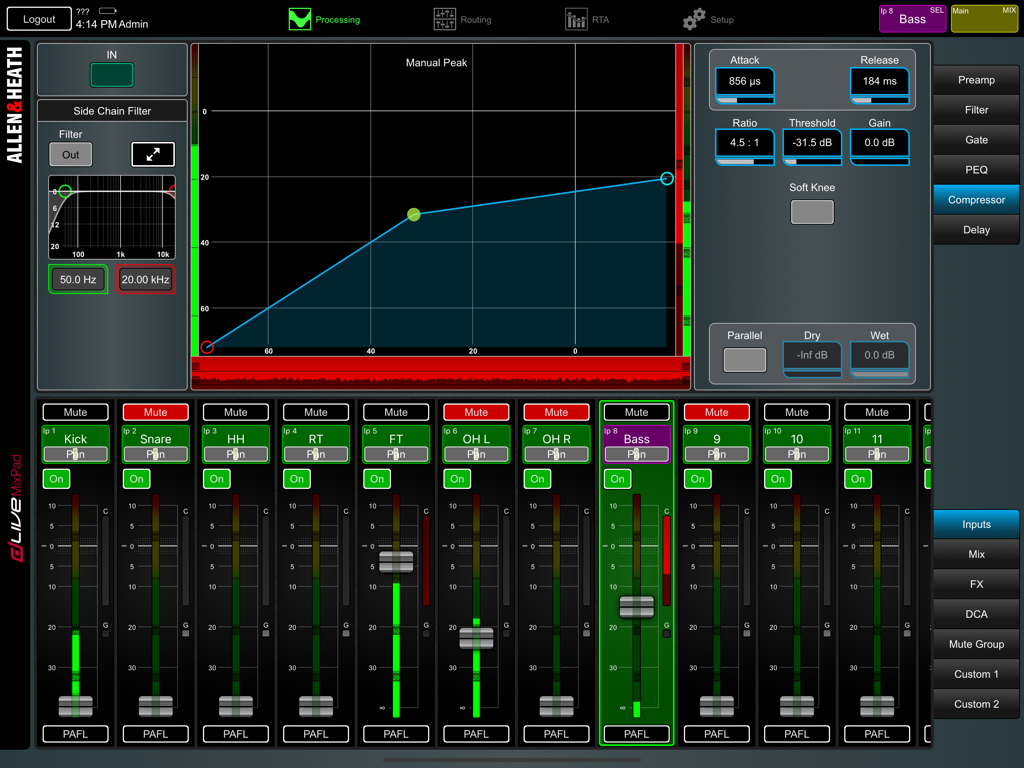Adjust the Bass channel fader
Image resolution: width=1024 pixels, height=768 pixels.
(x=636, y=605)
